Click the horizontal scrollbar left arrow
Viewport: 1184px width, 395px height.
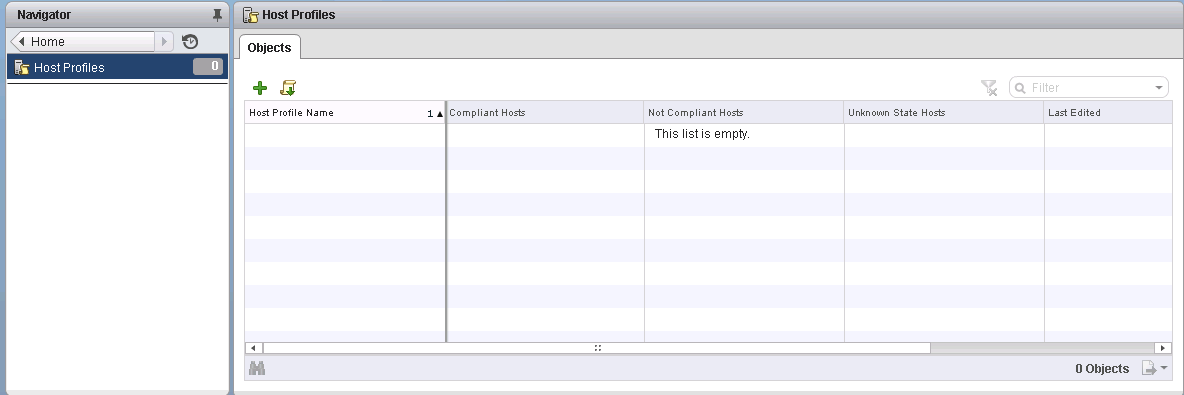pyautogui.click(x=254, y=348)
